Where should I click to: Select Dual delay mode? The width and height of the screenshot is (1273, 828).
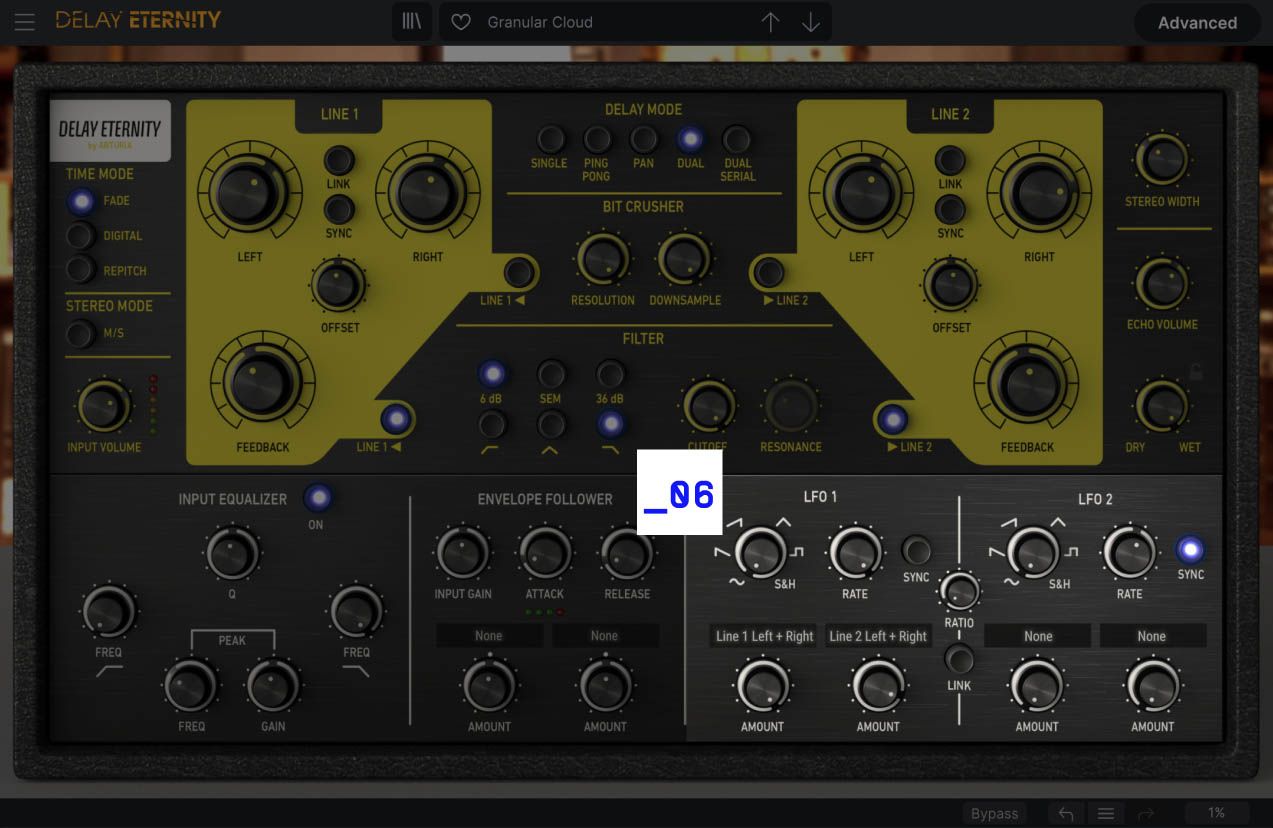click(690, 139)
